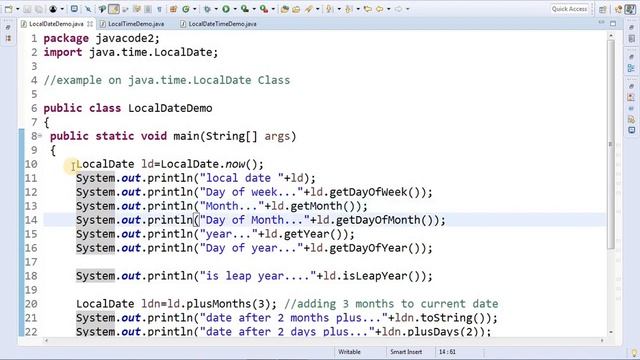Expand the Run dropdown arrow

(235, 9)
